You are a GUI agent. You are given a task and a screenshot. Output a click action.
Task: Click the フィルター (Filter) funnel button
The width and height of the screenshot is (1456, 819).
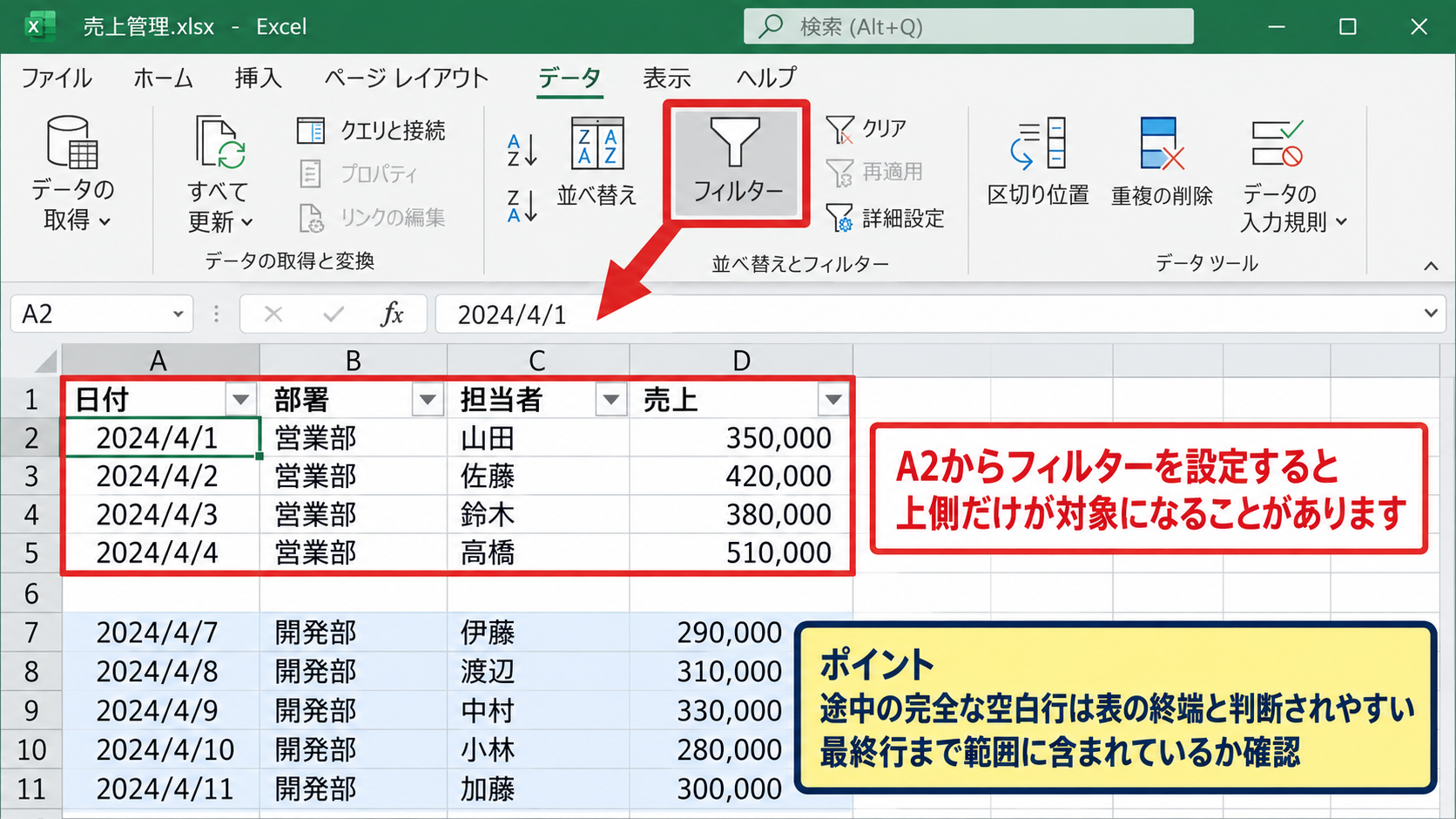click(x=736, y=163)
